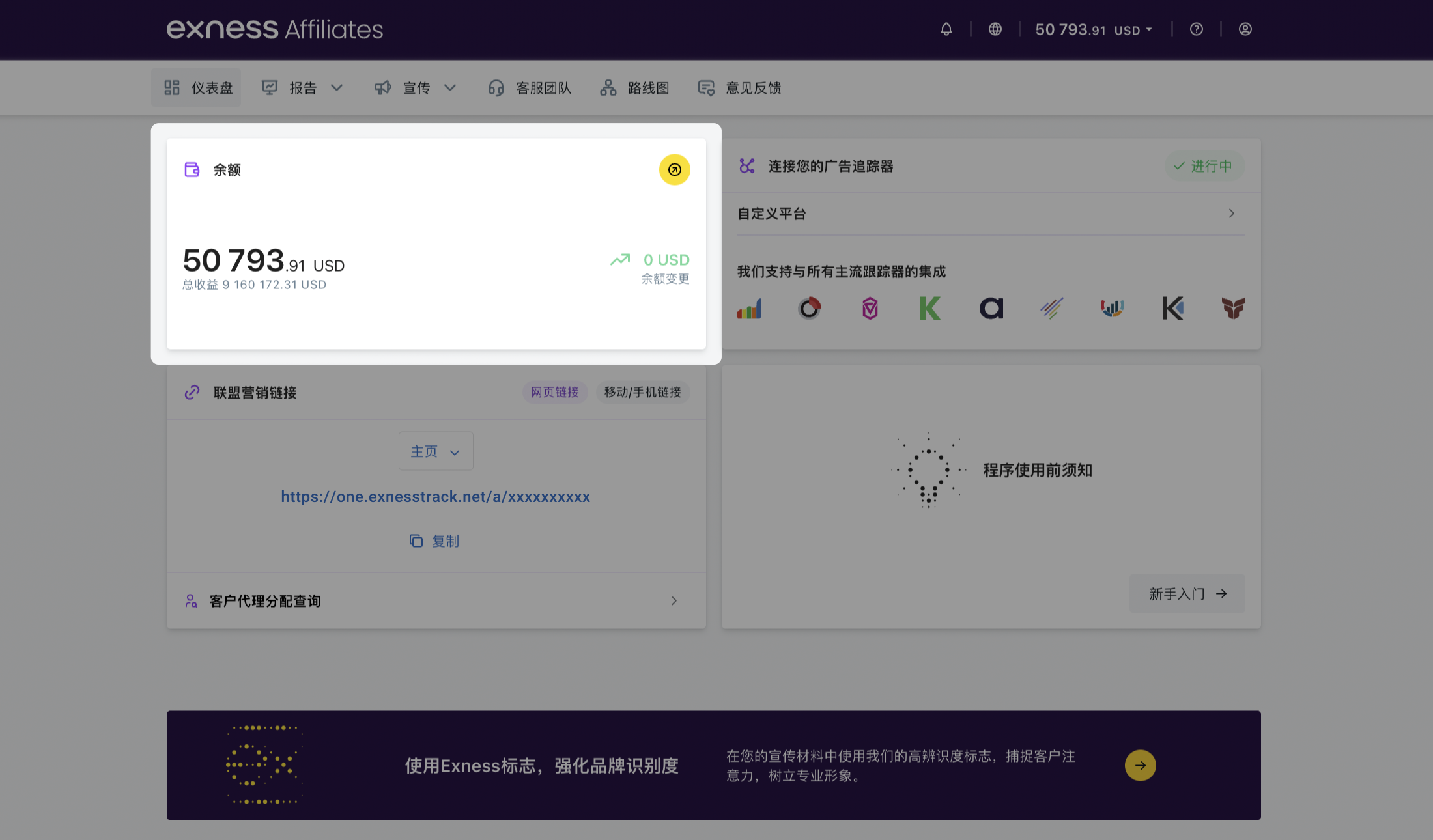Image resolution: width=1433 pixels, height=840 pixels.
Task: Click the dotted Exness logo graphic in banner
Action: coord(264,765)
